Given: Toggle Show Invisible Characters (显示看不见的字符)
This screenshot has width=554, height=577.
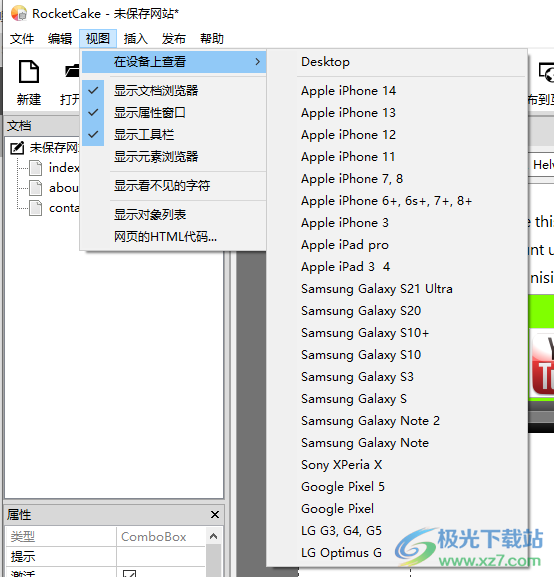Looking at the screenshot, I should pos(174,185).
